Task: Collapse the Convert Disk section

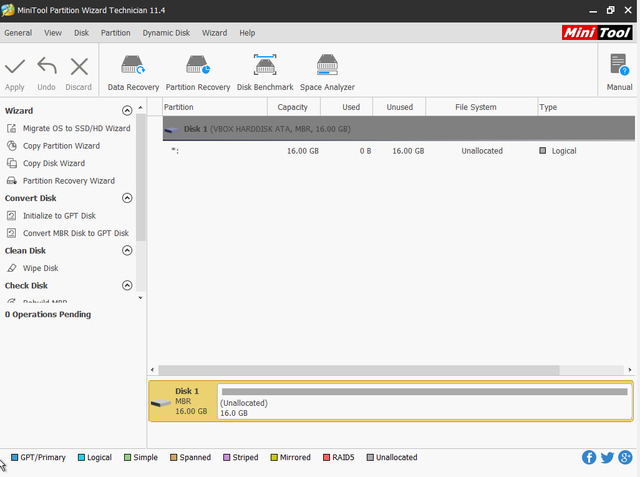Action: (x=127, y=198)
